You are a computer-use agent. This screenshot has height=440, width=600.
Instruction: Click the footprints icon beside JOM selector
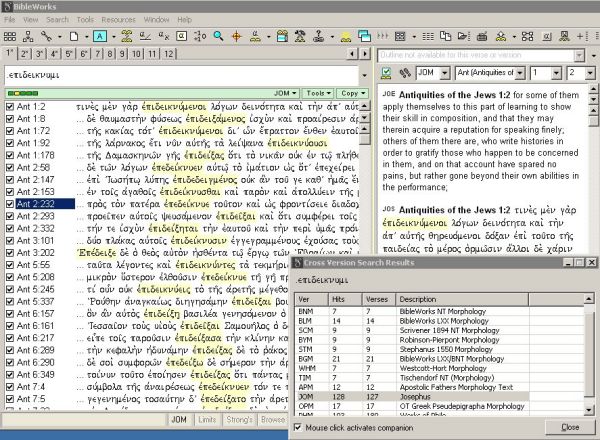[404, 73]
